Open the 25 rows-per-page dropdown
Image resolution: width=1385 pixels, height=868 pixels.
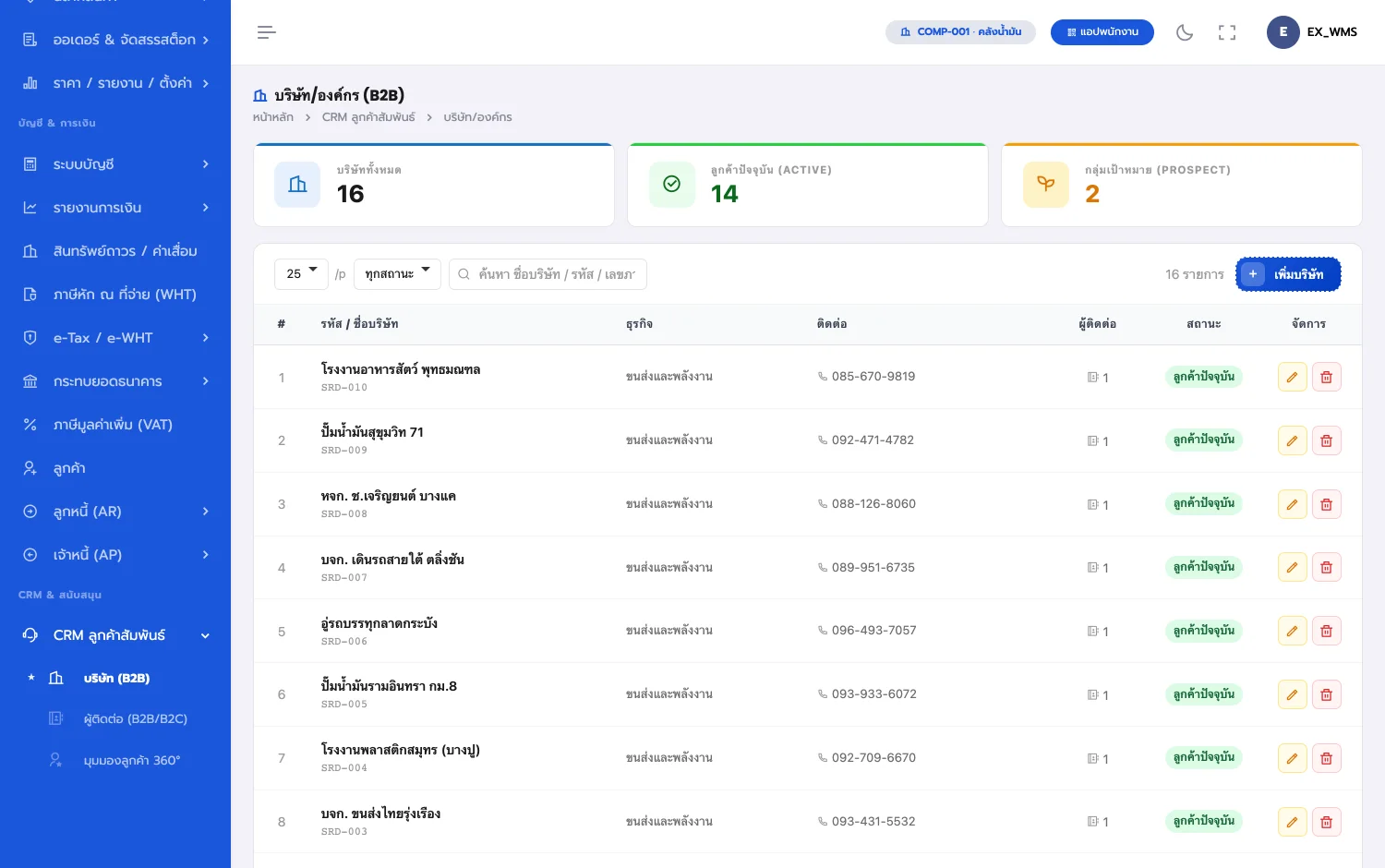click(301, 274)
